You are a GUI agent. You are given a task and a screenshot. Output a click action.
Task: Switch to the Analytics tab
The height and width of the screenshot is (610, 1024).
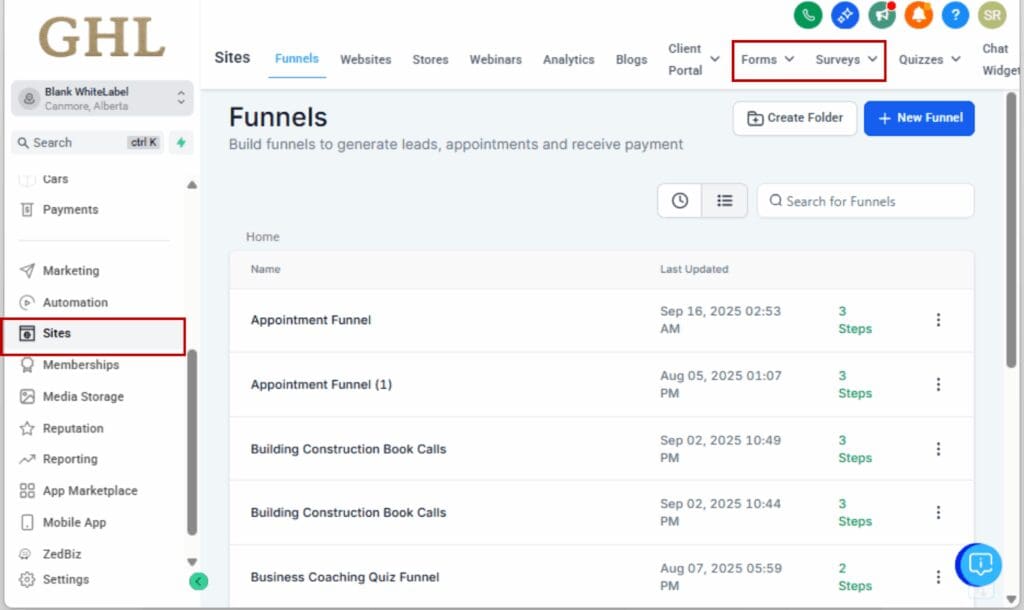[x=568, y=59]
